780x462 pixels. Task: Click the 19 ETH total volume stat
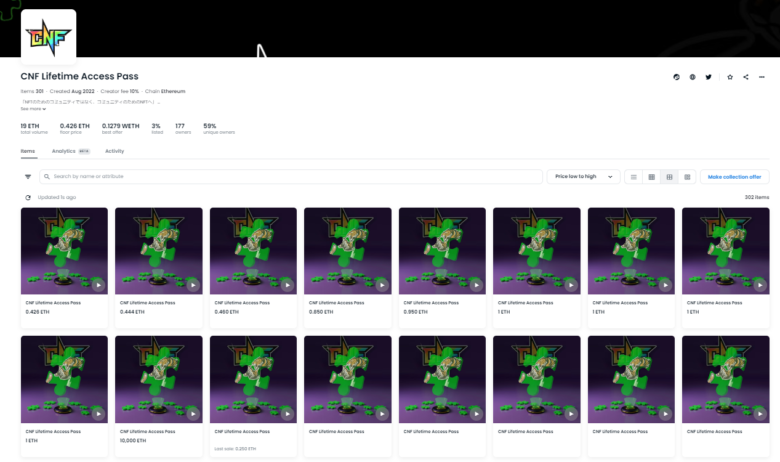click(34, 128)
